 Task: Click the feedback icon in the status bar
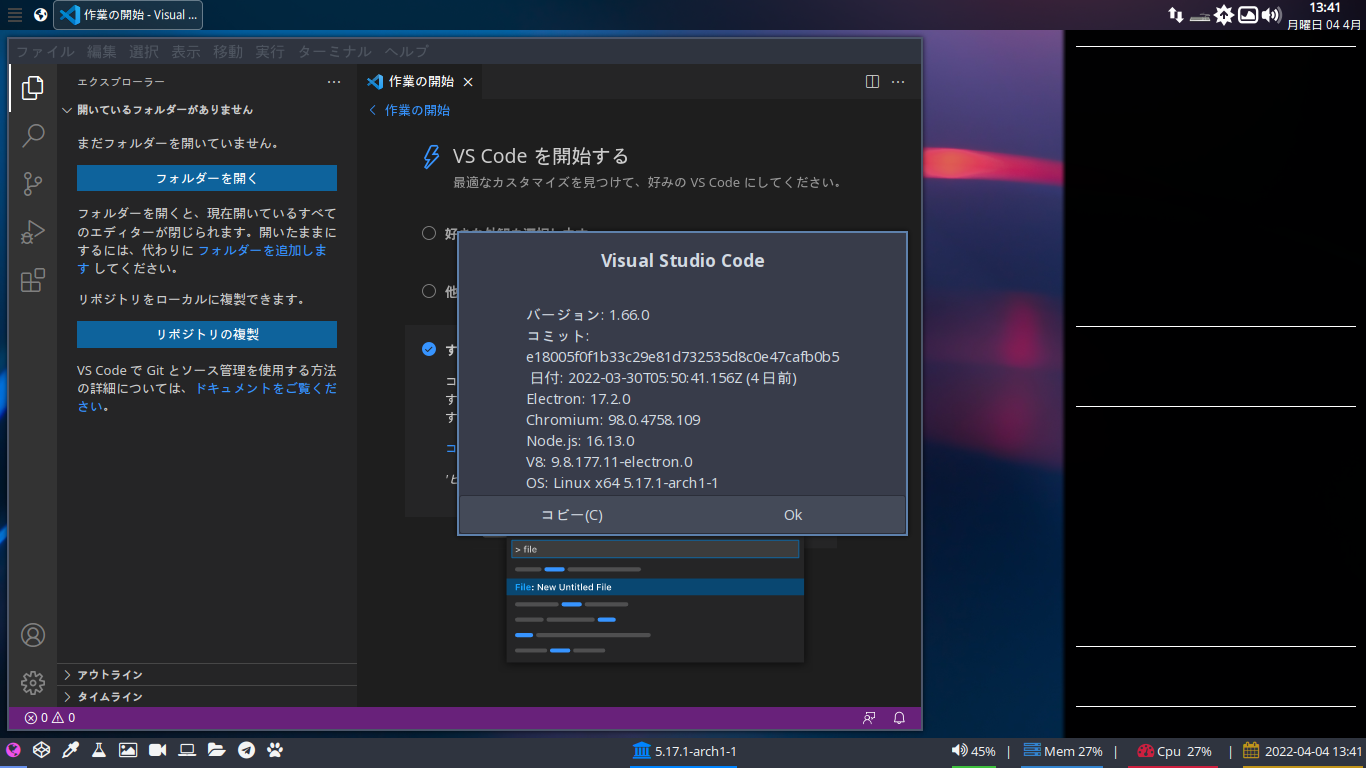tap(869, 718)
